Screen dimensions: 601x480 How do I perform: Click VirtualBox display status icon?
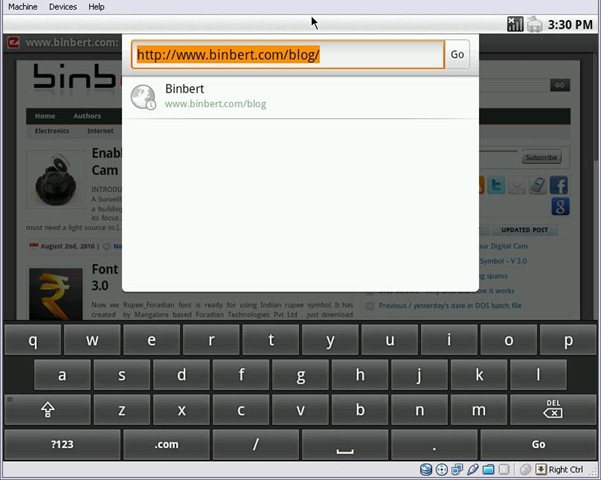[x=504, y=470]
